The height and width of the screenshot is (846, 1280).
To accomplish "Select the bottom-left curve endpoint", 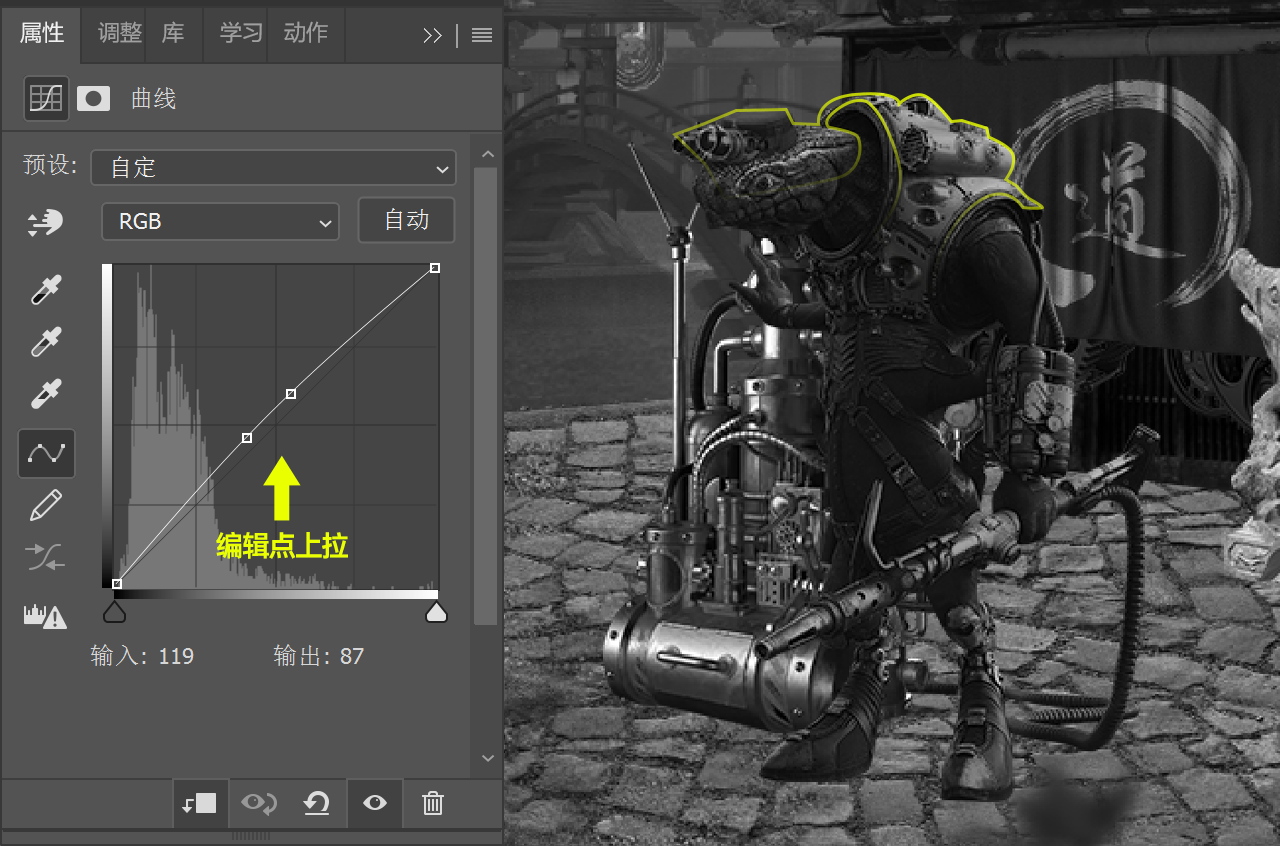I will (117, 584).
